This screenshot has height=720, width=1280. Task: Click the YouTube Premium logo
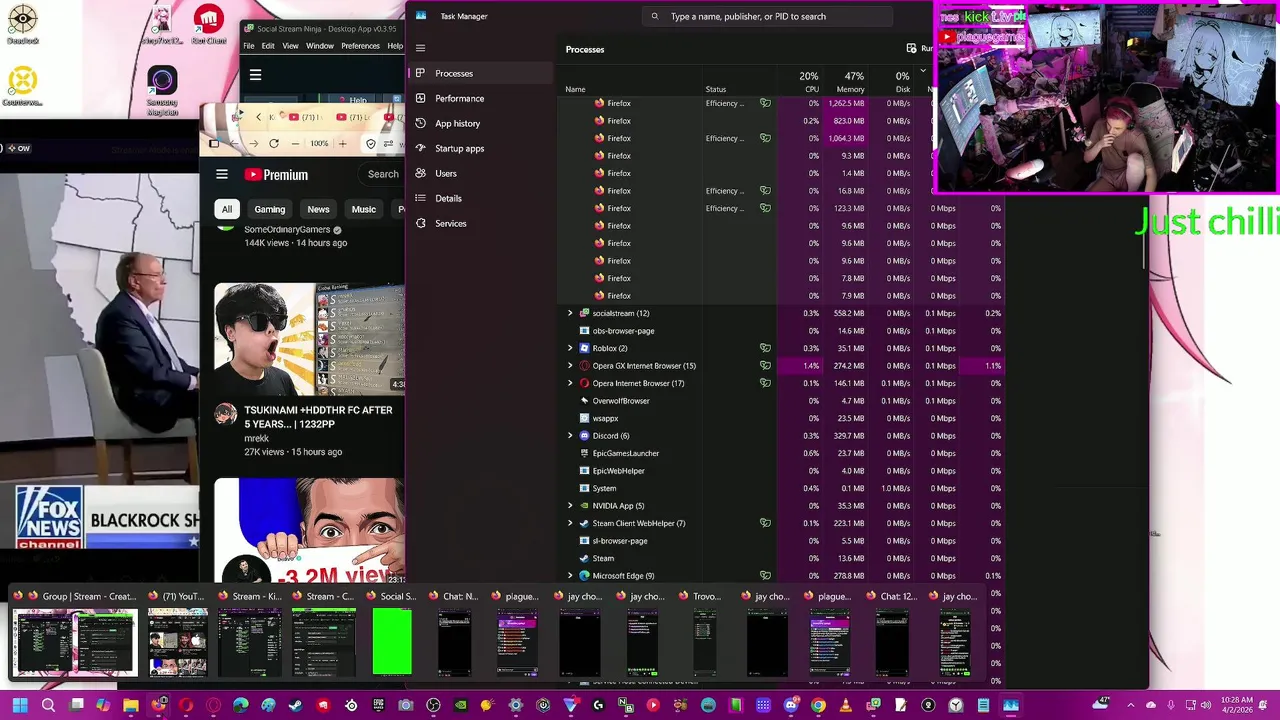tap(276, 174)
